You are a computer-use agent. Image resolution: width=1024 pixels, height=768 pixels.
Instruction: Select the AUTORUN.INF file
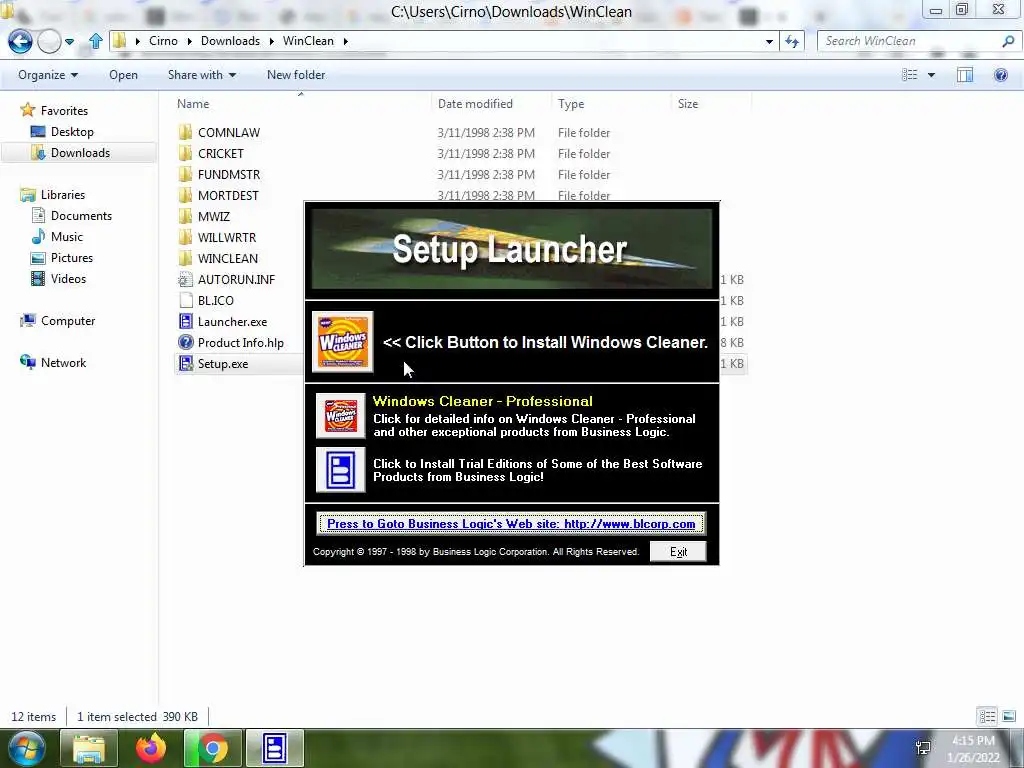pos(236,280)
